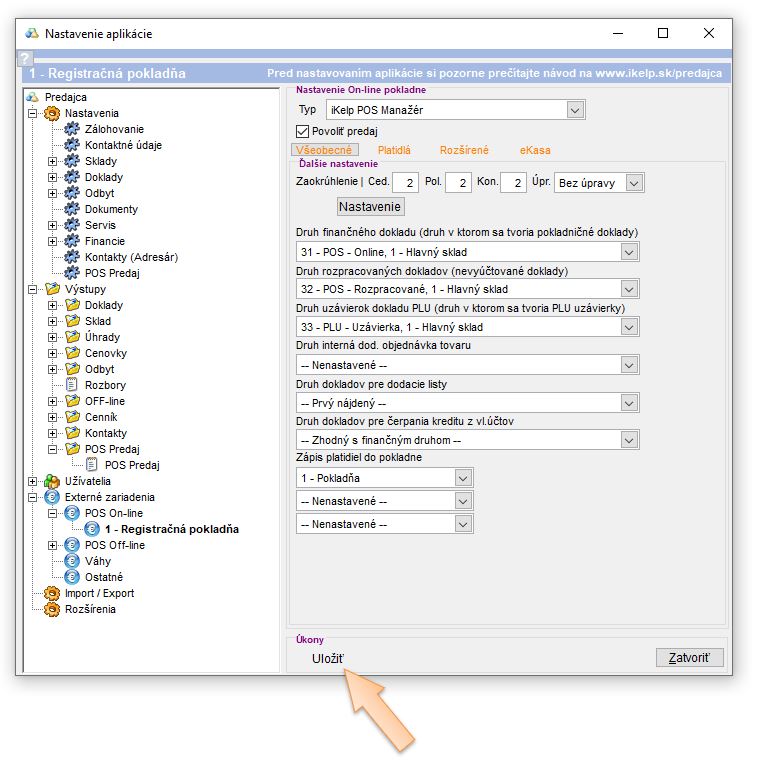This screenshot has width=759, height=774.
Task: Expand the POS Off-line tree node
Action: [x=53, y=545]
